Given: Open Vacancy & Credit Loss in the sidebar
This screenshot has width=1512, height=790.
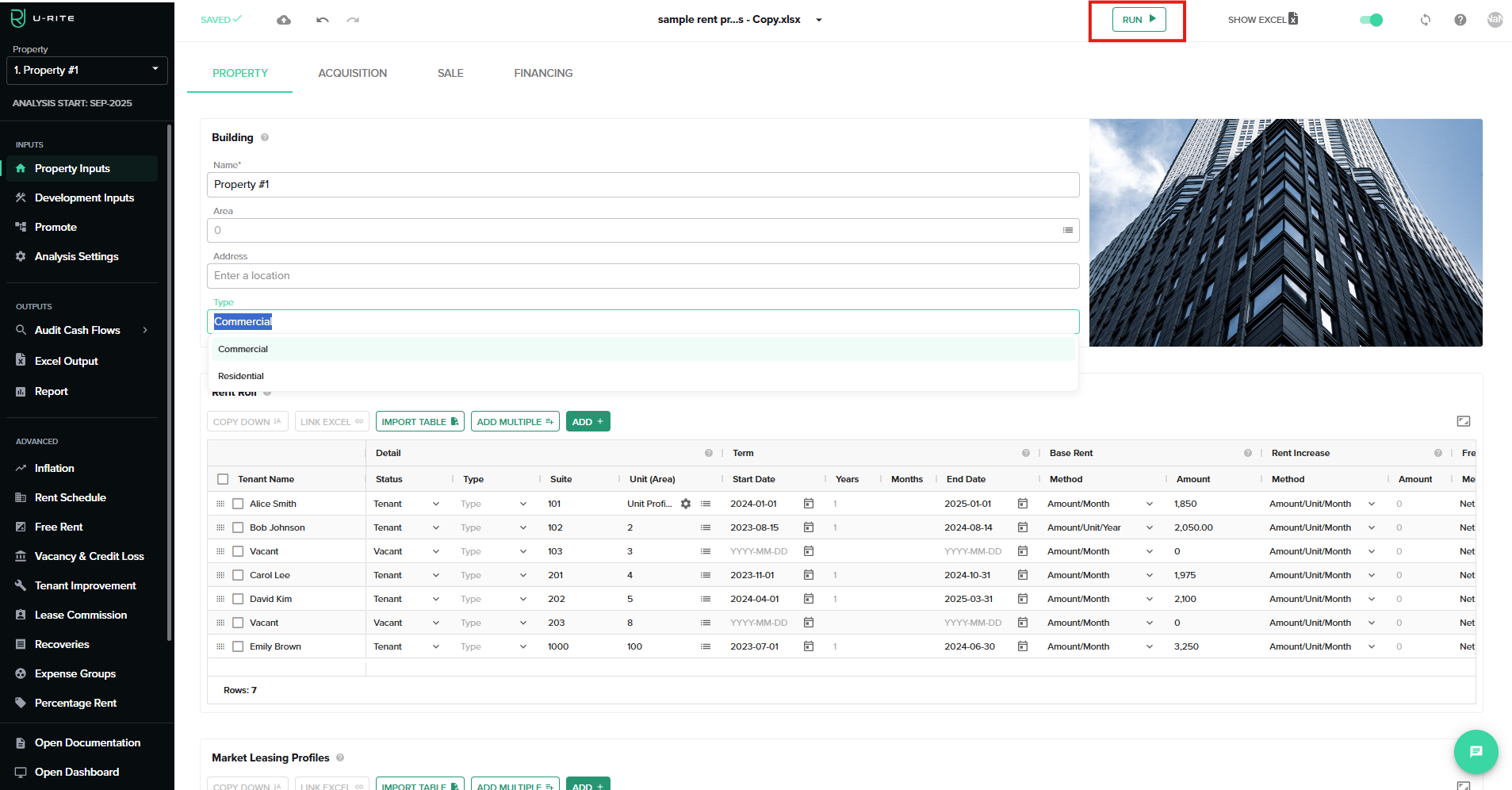Looking at the screenshot, I should coord(82,556).
